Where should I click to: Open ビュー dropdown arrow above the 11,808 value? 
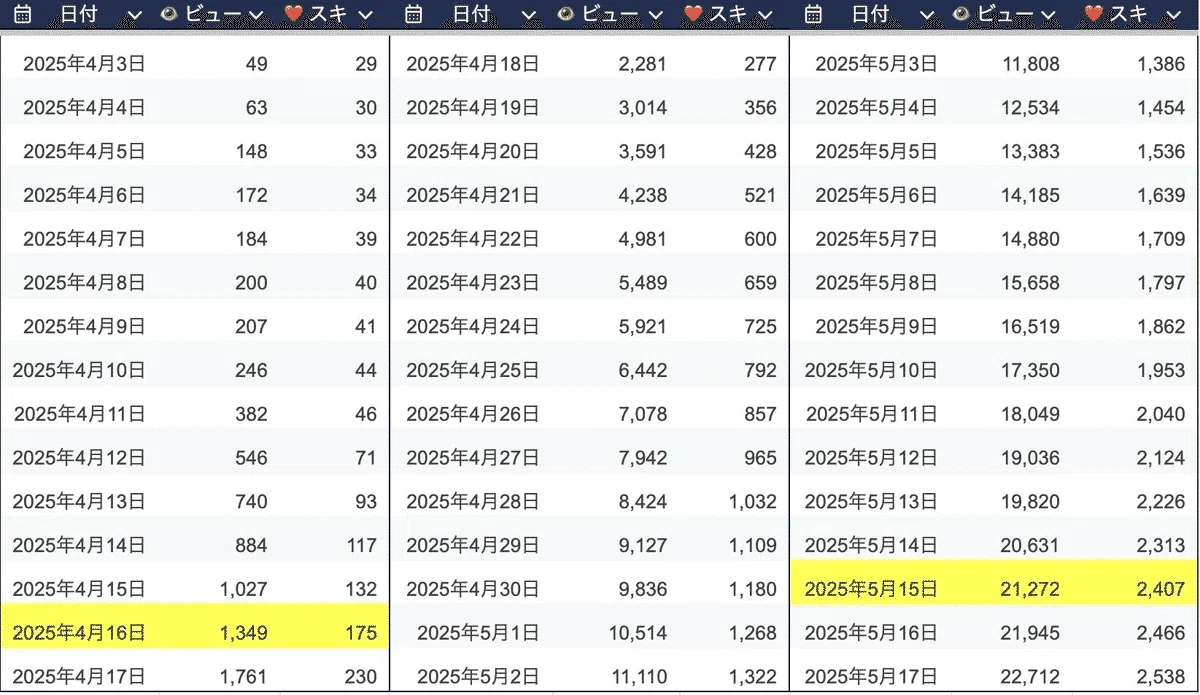pos(1049,15)
